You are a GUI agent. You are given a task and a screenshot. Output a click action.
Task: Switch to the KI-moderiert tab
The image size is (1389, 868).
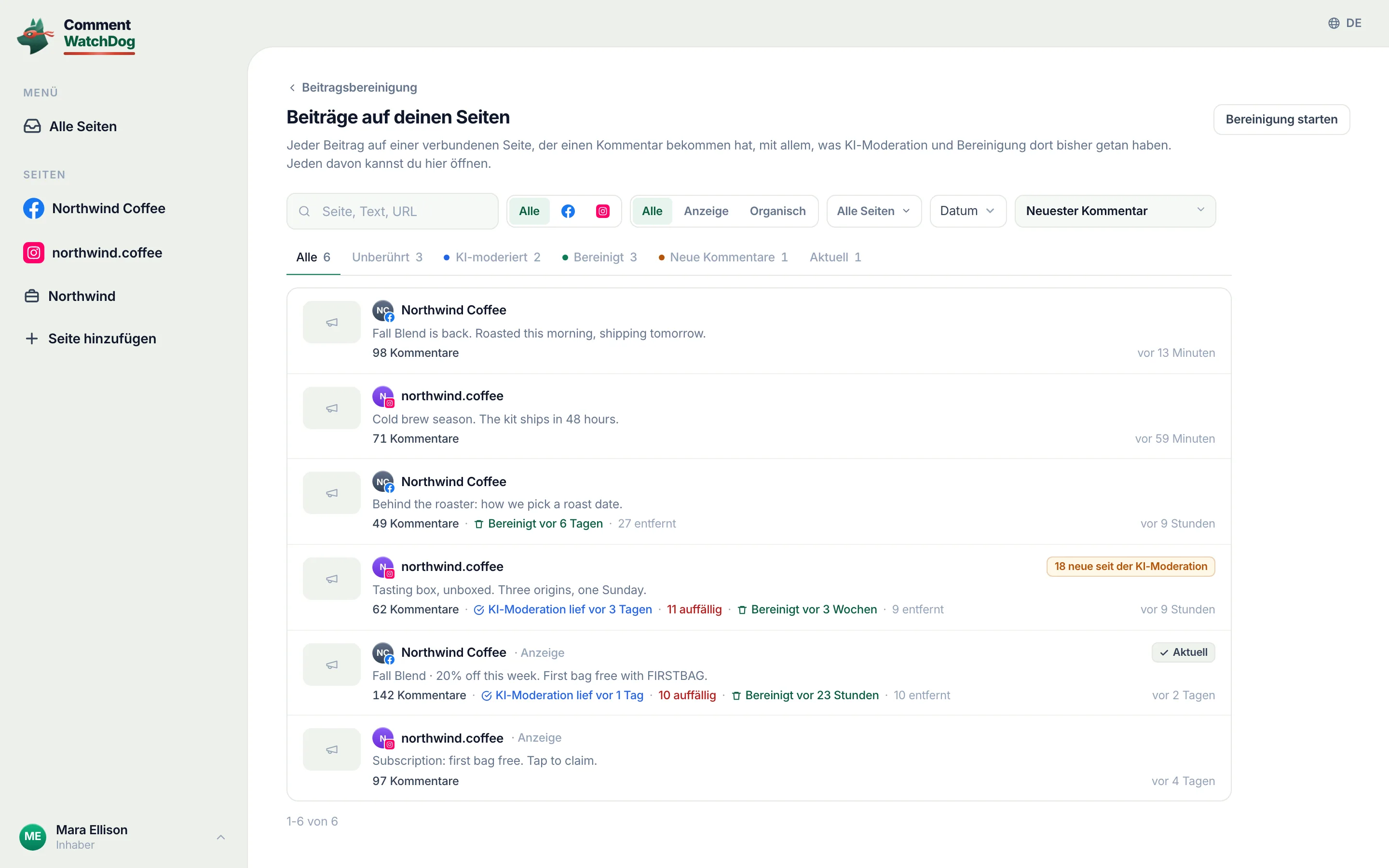click(x=492, y=257)
